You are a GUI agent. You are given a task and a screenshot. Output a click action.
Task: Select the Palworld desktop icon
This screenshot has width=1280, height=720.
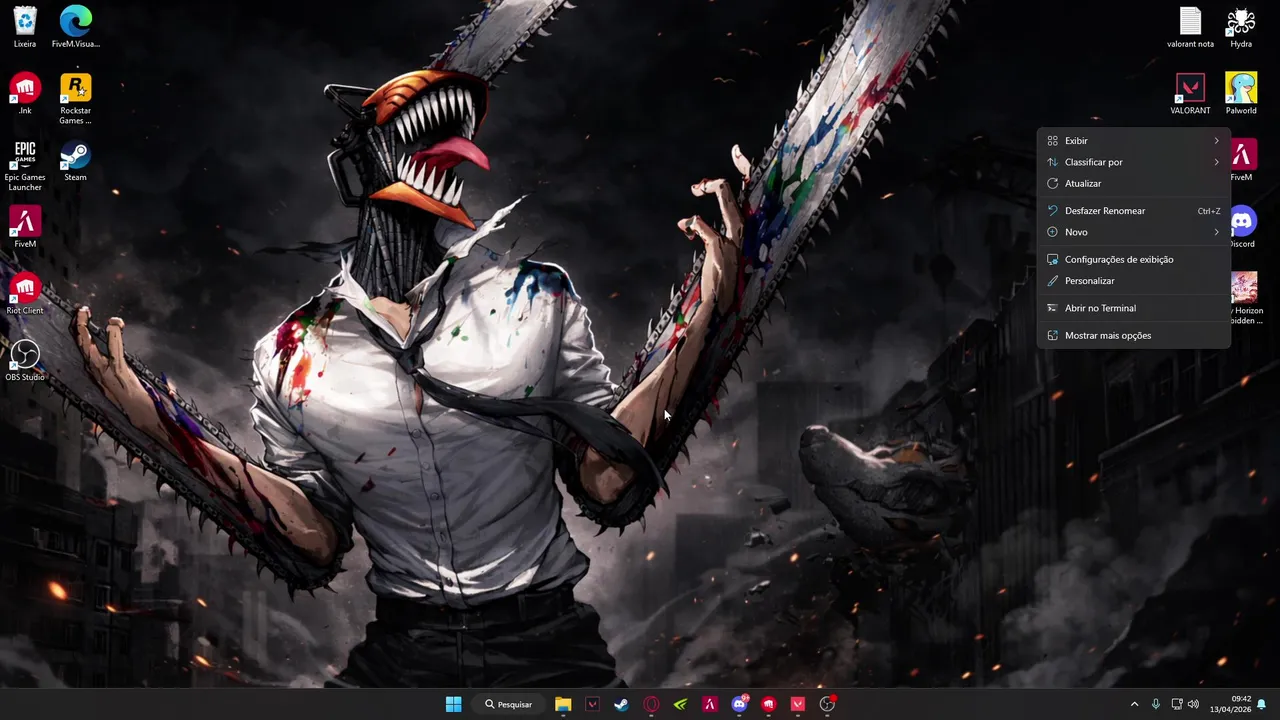click(x=1241, y=94)
